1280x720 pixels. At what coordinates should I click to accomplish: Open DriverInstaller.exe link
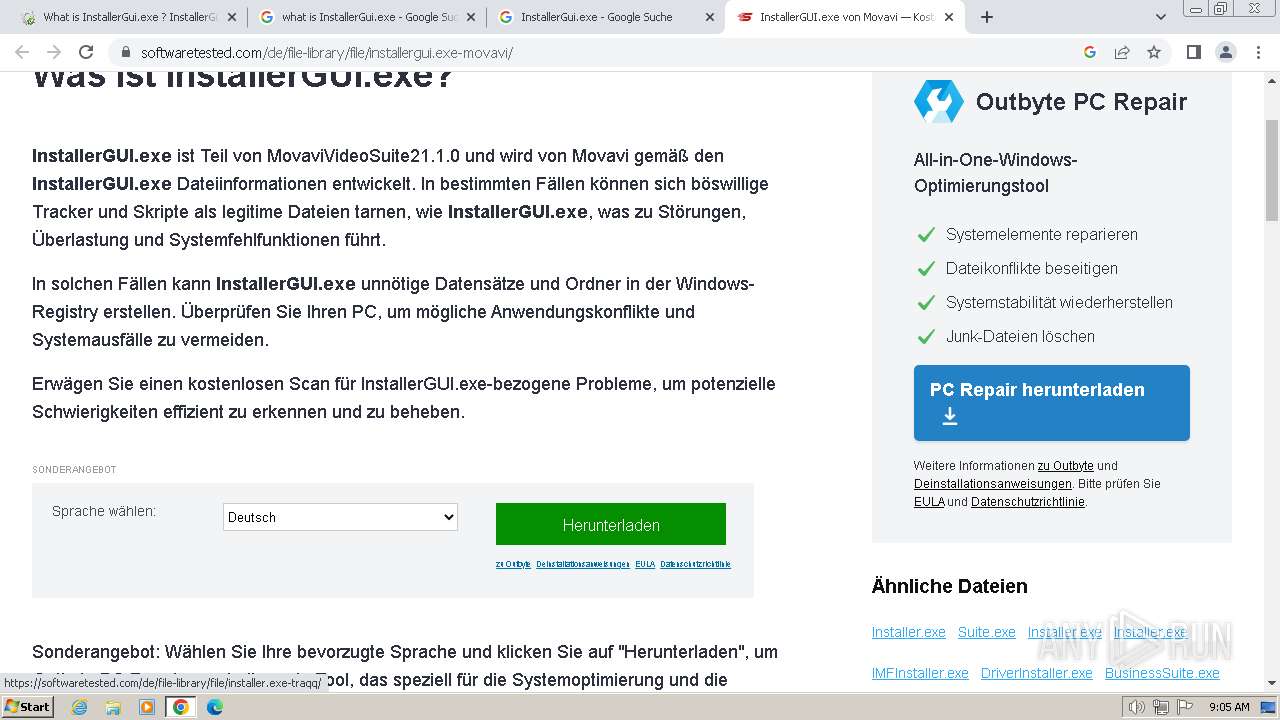click(x=1036, y=673)
